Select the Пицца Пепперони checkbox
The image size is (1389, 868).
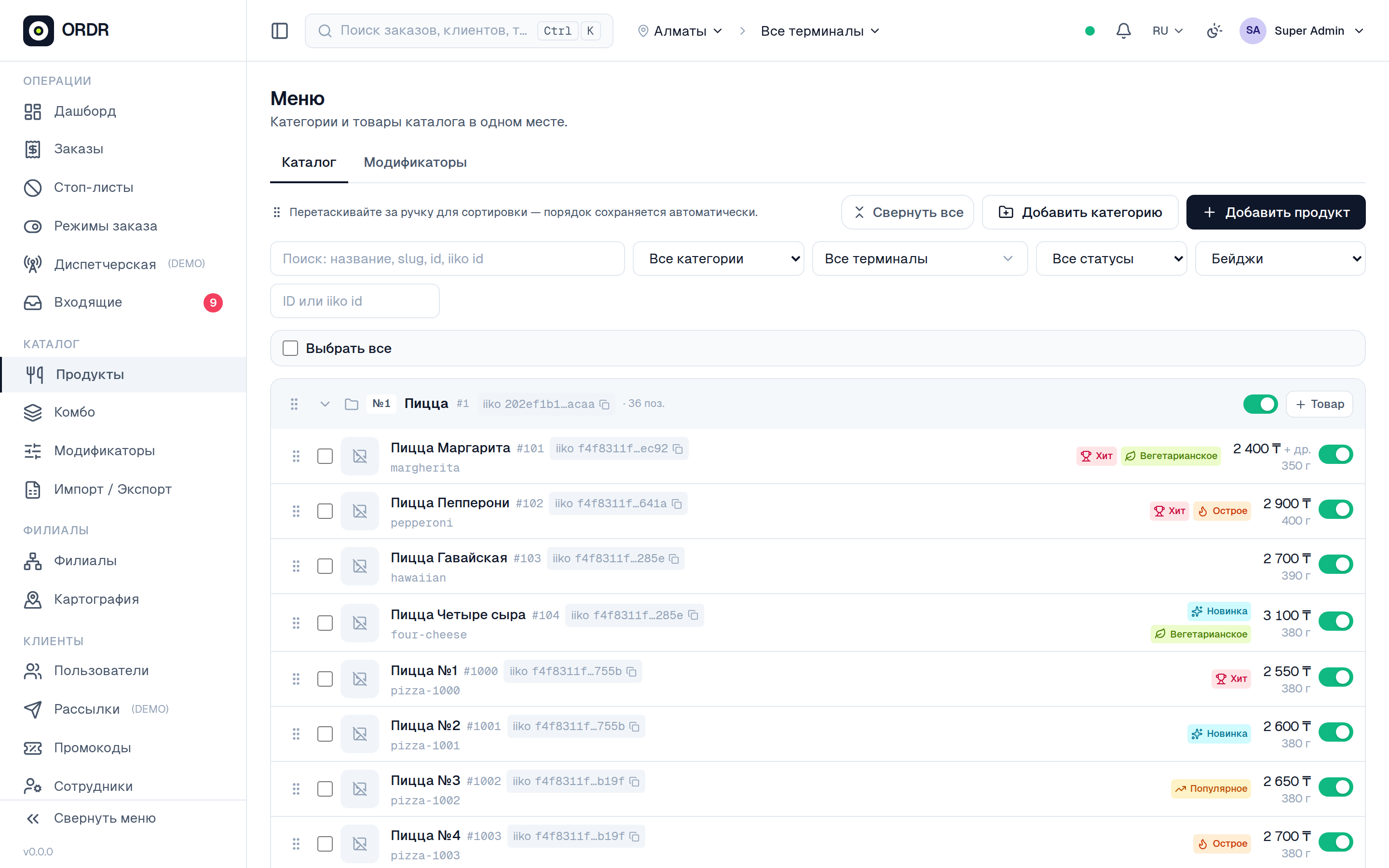tap(325, 511)
